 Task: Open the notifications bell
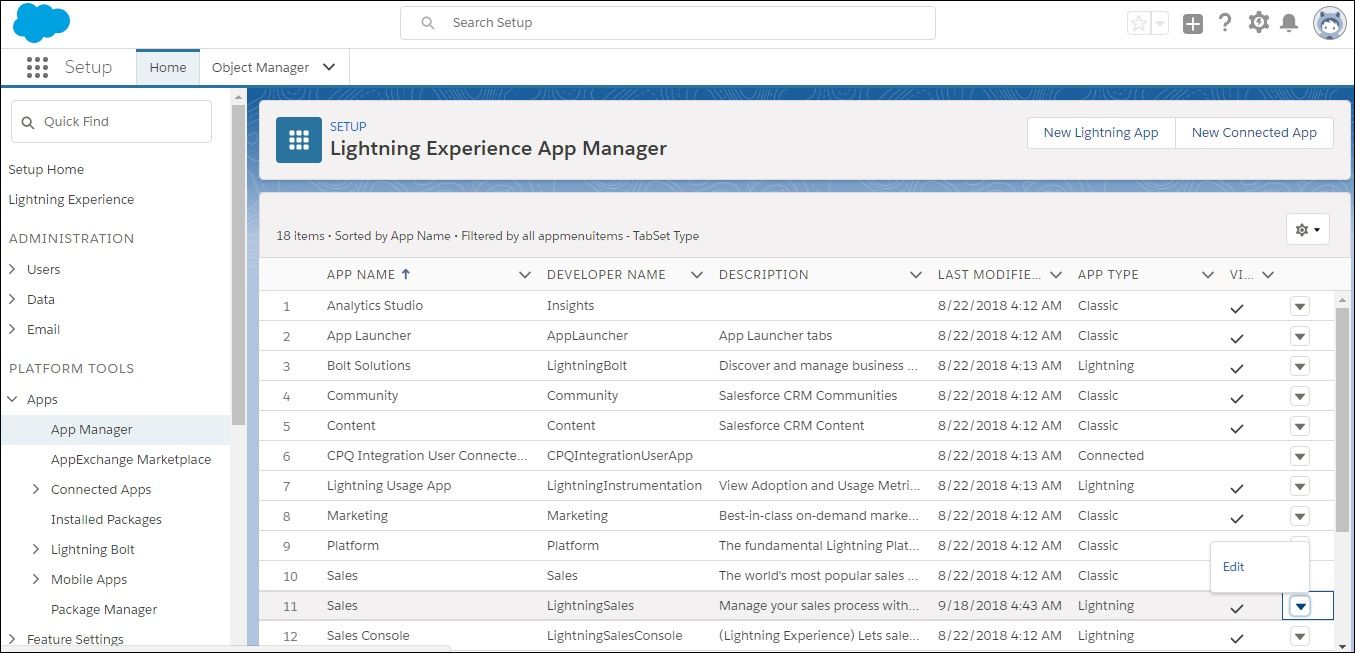(x=1289, y=22)
